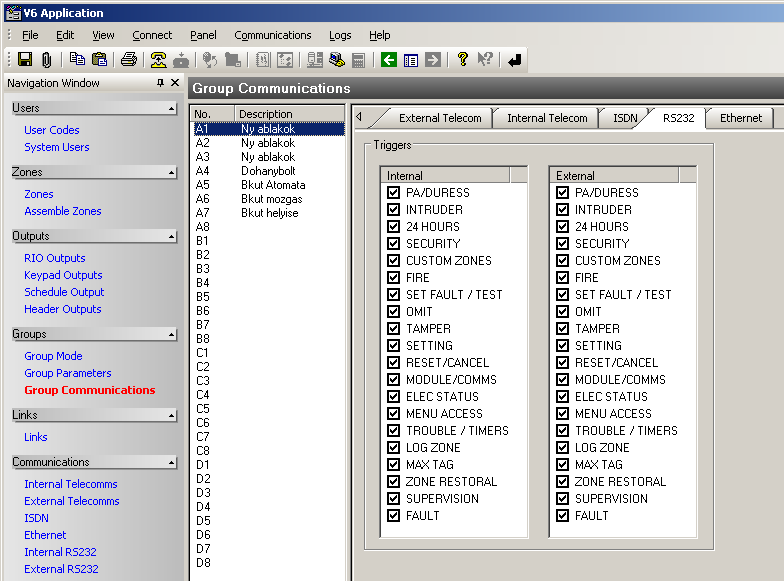Viewport: 784px width, 581px height.
Task: Click the yellow telephone connect icon
Action: point(158,60)
